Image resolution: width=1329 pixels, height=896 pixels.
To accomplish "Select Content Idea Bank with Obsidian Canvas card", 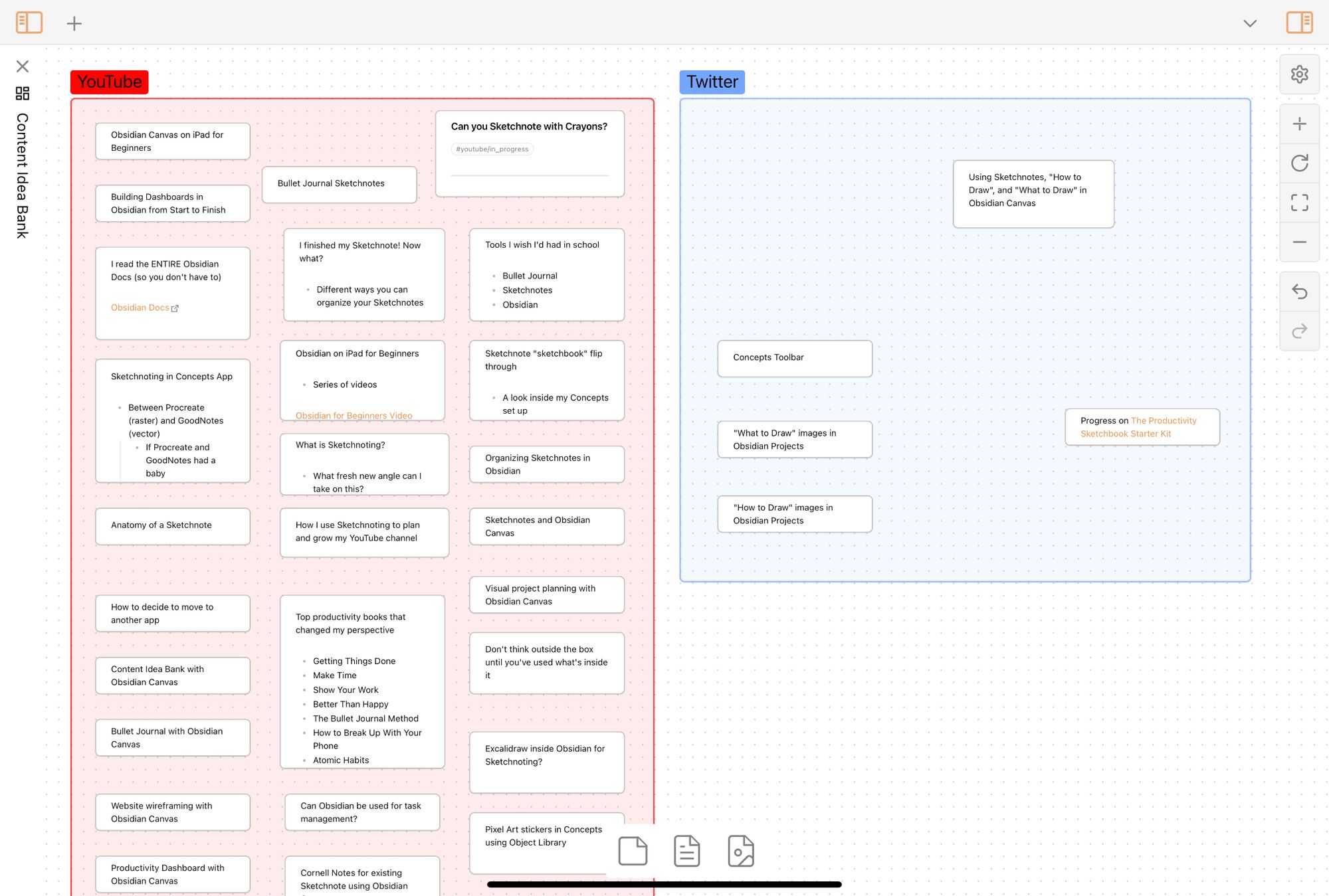I will [173, 675].
